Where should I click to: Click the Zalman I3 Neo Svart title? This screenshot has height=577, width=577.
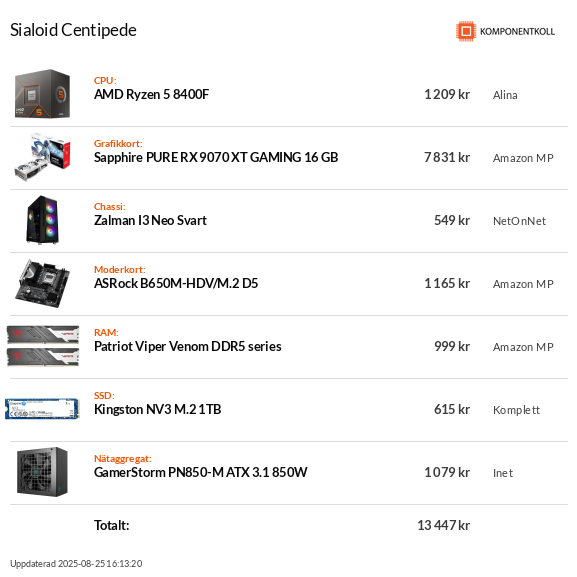tap(150, 220)
